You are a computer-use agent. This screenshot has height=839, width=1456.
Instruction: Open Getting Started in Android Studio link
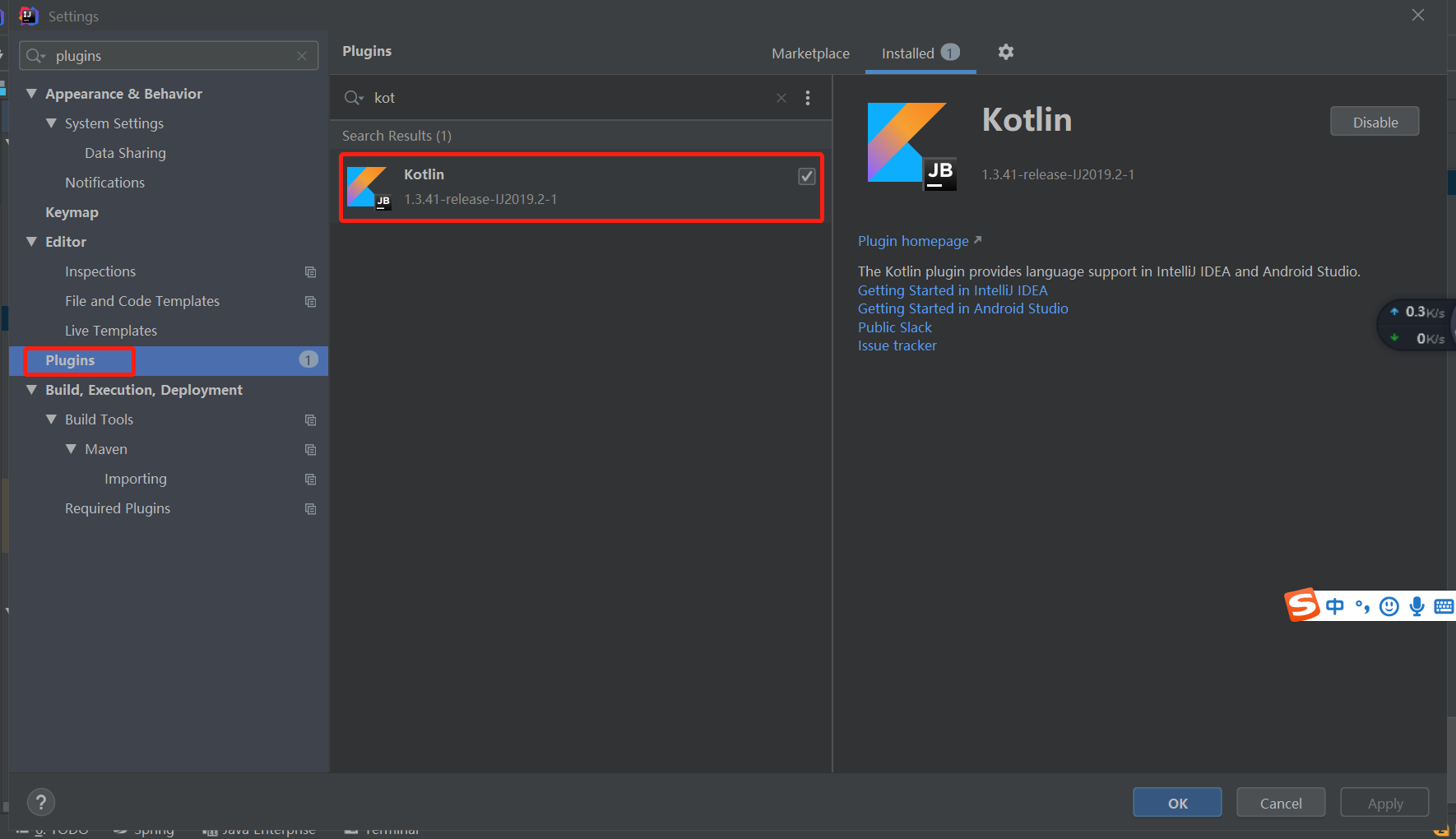click(962, 308)
